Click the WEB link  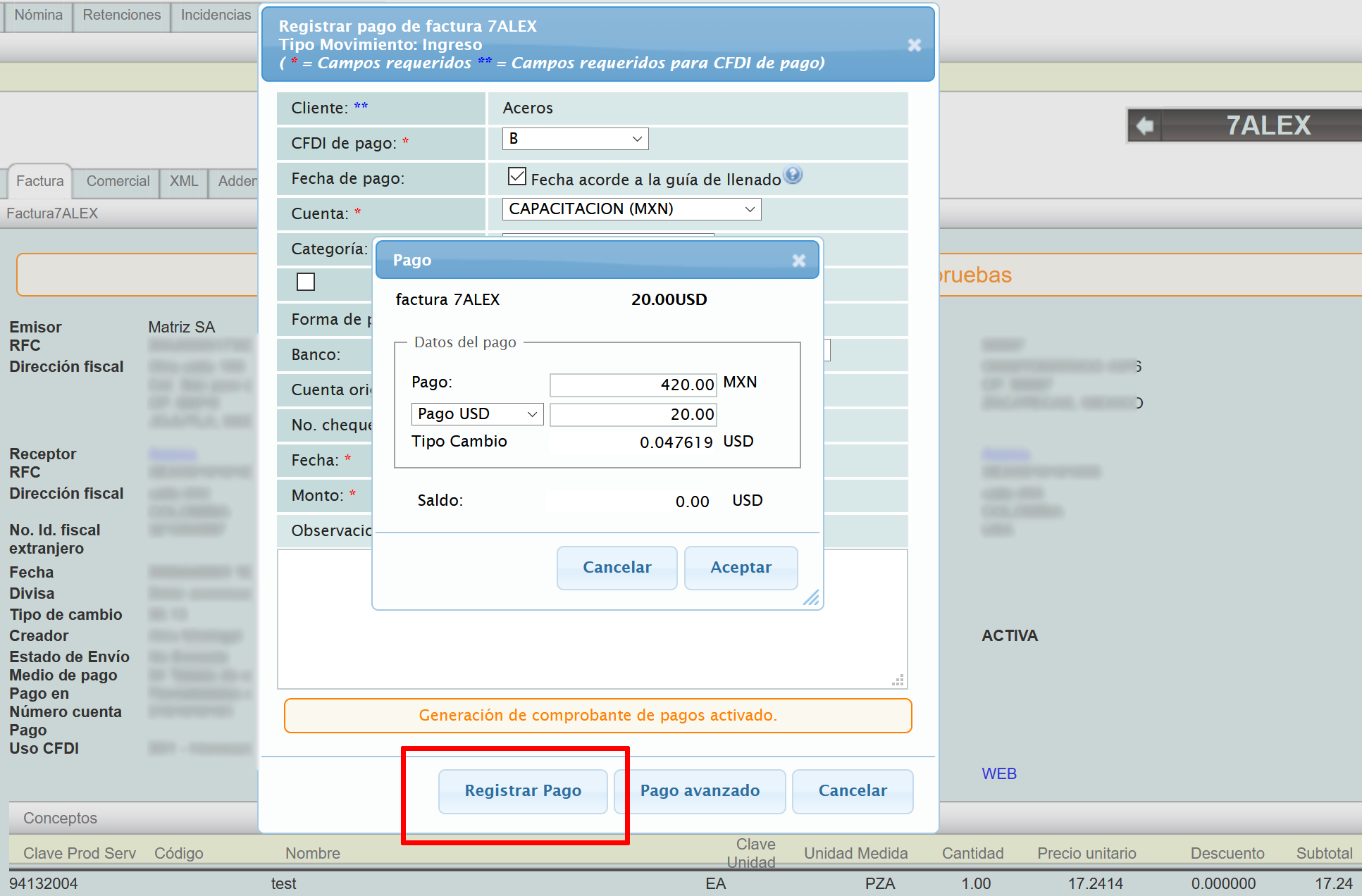[x=998, y=773]
